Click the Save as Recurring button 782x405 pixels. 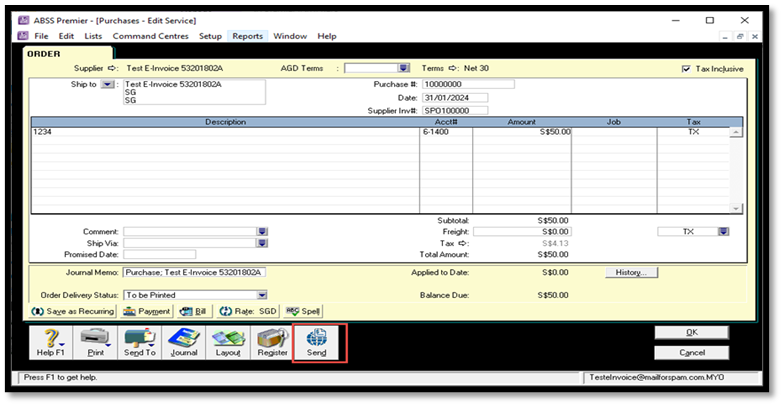pos(75,311)
